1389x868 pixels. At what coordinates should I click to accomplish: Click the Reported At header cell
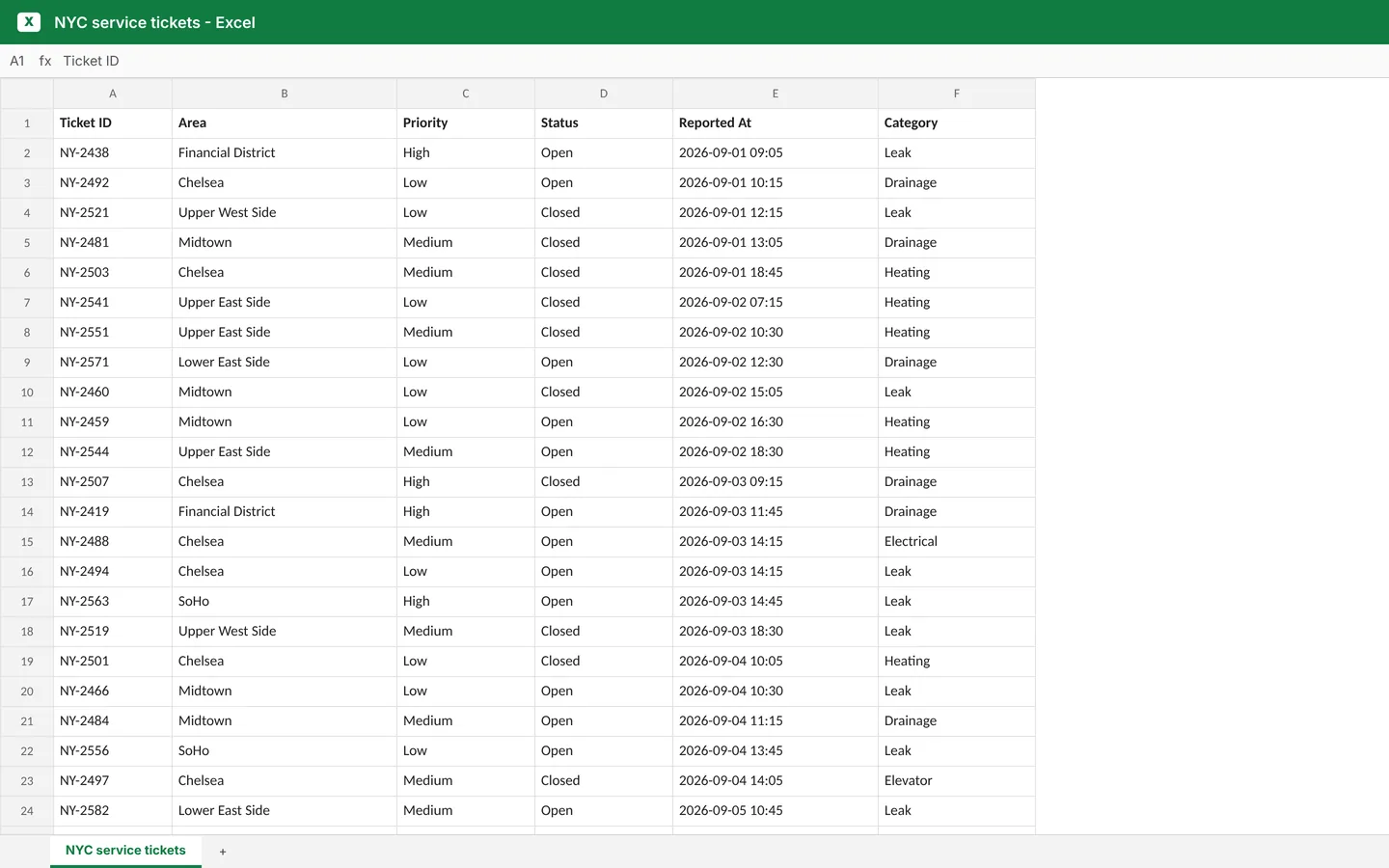point(776,123)
